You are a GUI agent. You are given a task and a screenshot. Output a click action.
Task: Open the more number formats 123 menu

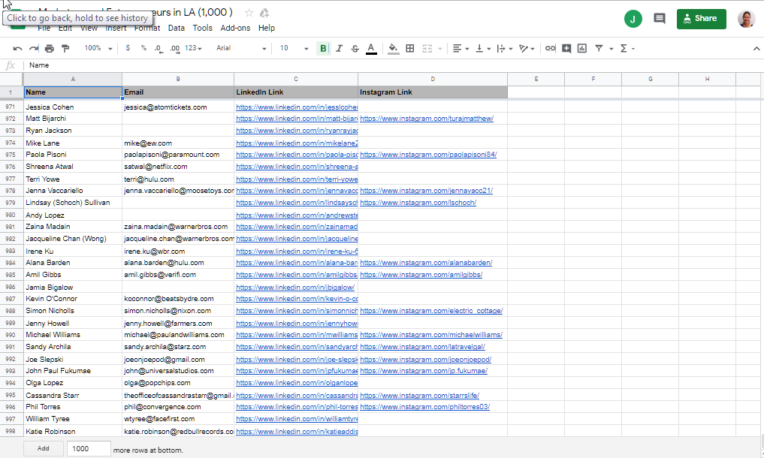pyautogui.click(x=193, y=48)
